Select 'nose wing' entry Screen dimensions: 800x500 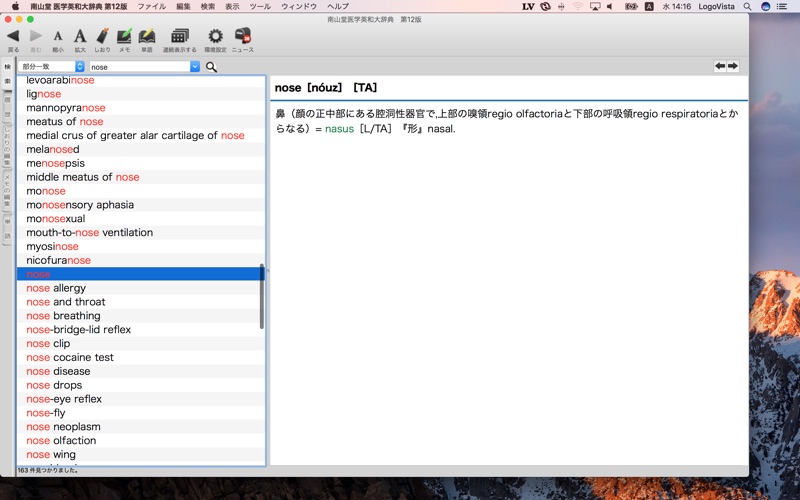[x=141, y=454]
